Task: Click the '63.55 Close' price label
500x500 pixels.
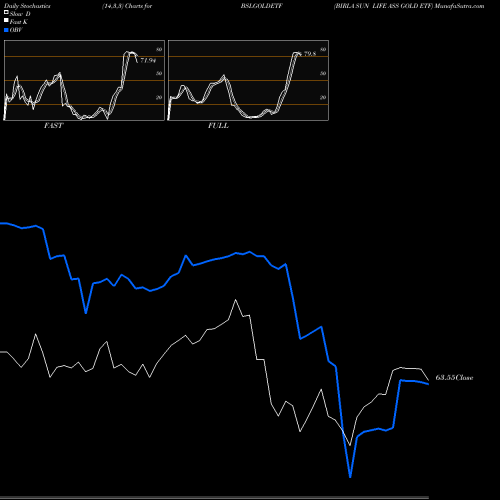Action: 454,378
